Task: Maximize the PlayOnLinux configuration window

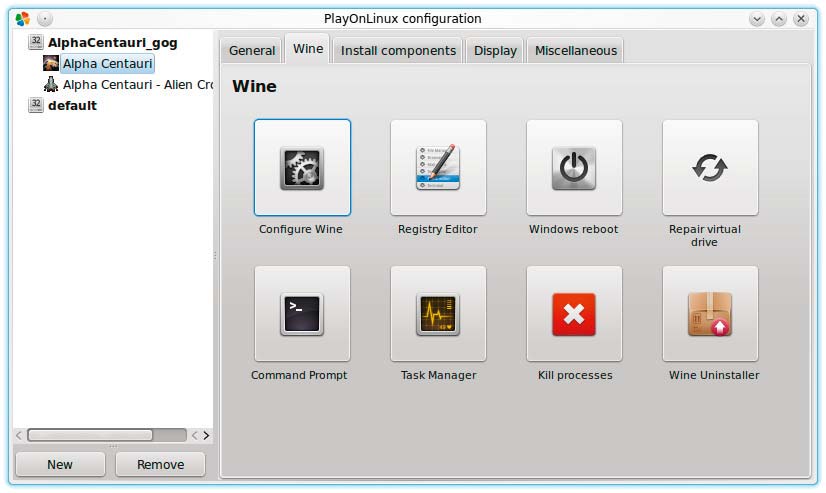Action: pos(779,19)
